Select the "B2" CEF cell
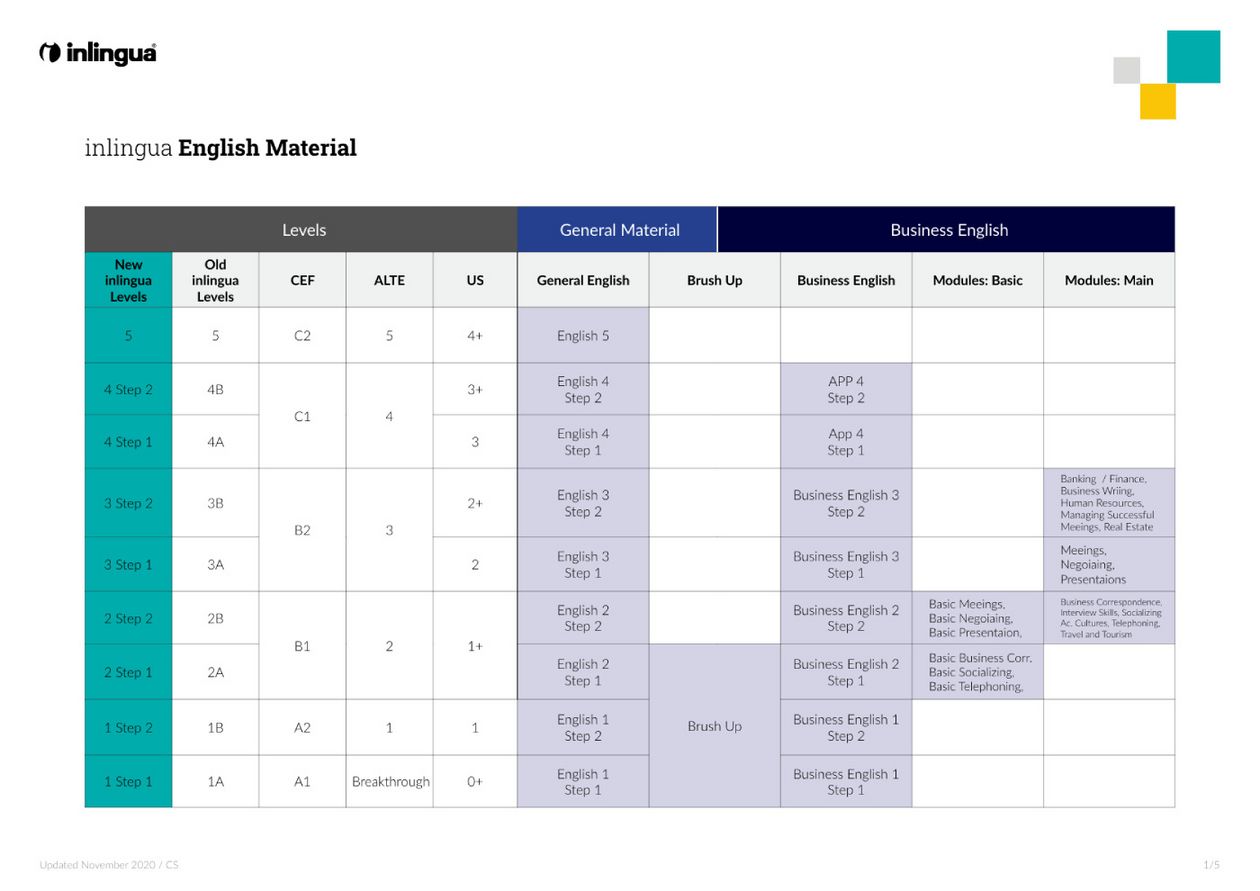1260x891 pixels. (302, 530)
